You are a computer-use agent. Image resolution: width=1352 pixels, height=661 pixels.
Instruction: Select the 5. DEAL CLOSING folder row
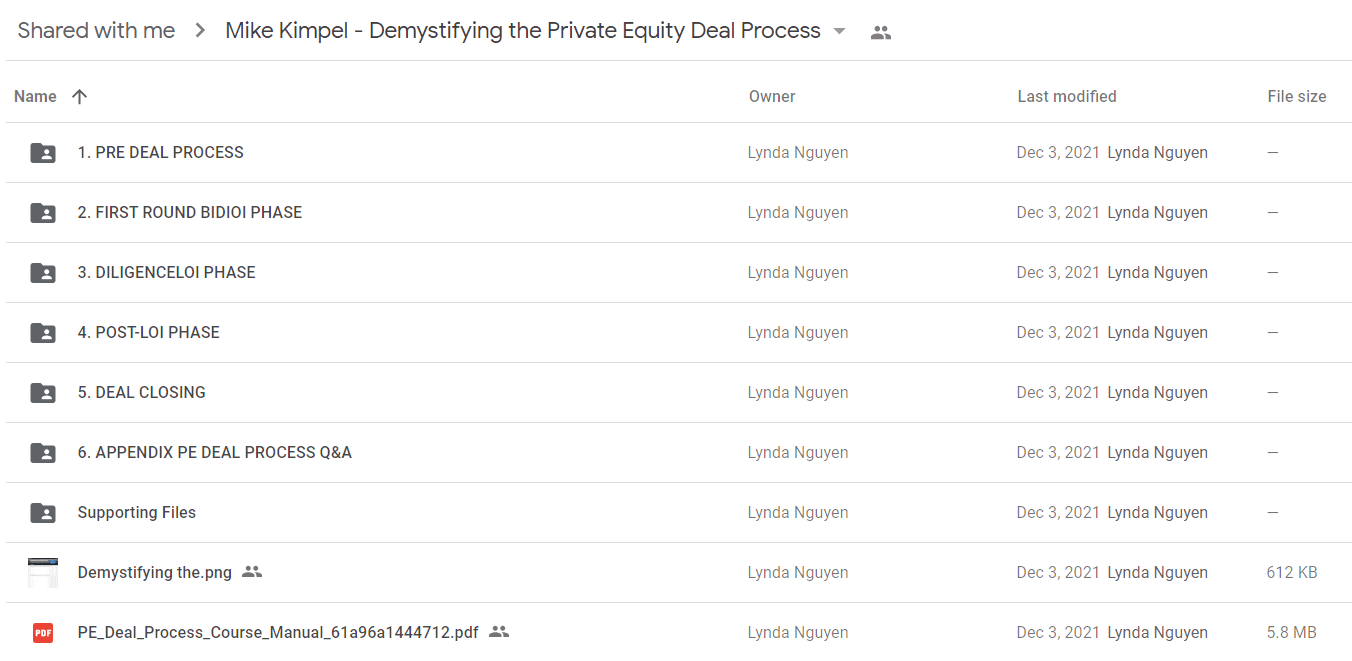coord(679,393)
